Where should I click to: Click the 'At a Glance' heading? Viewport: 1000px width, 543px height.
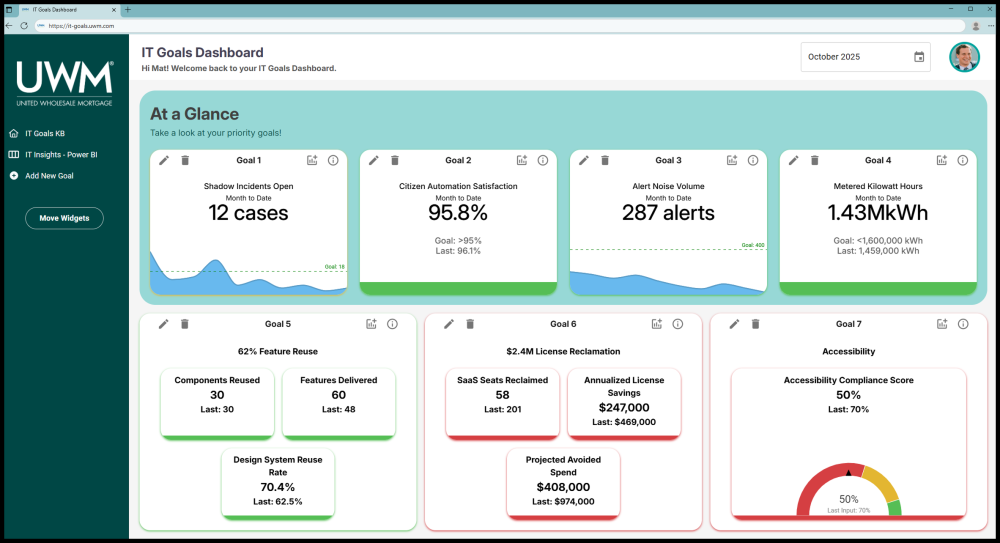[x=195, y=114]
